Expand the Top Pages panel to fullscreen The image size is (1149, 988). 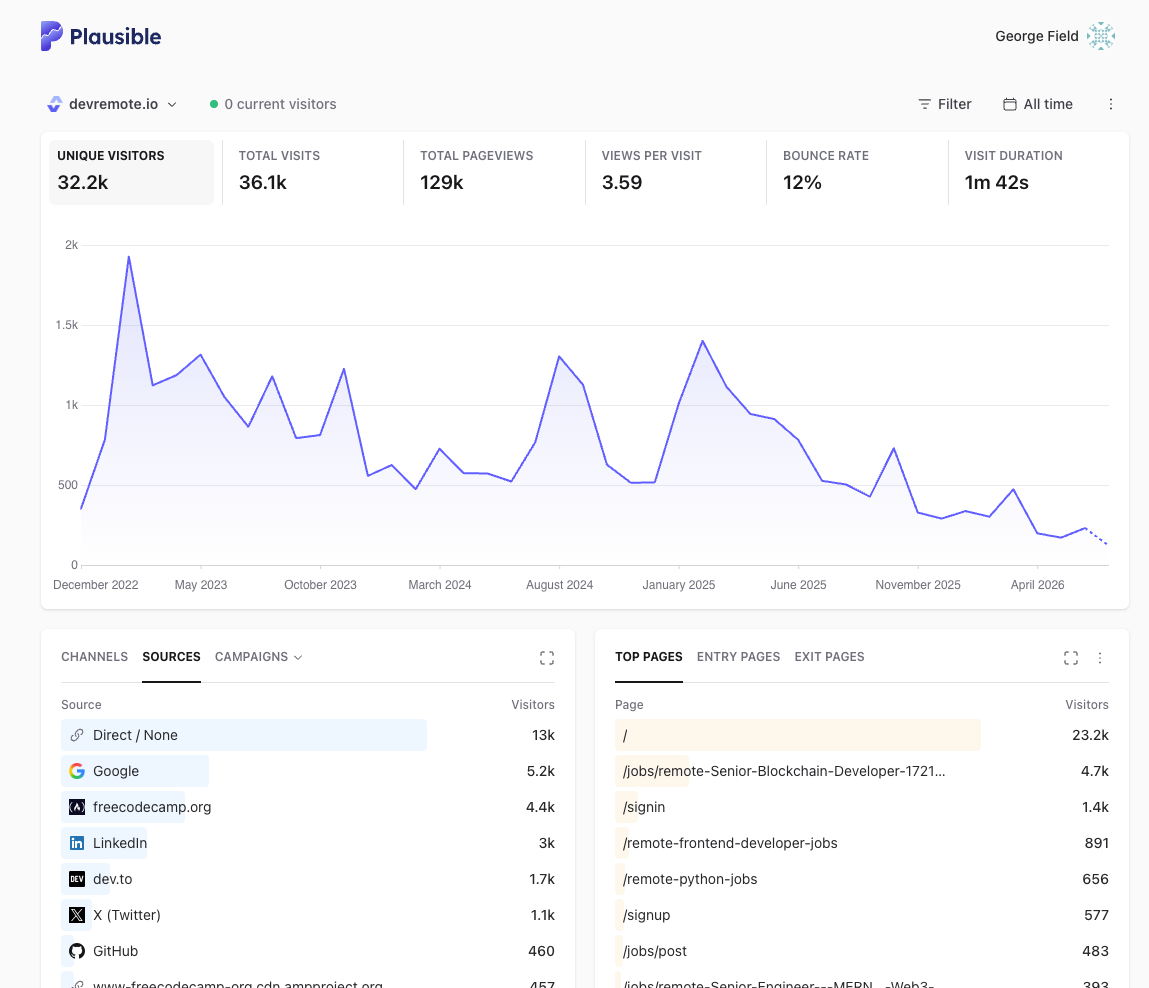(x=1071, y=658)
